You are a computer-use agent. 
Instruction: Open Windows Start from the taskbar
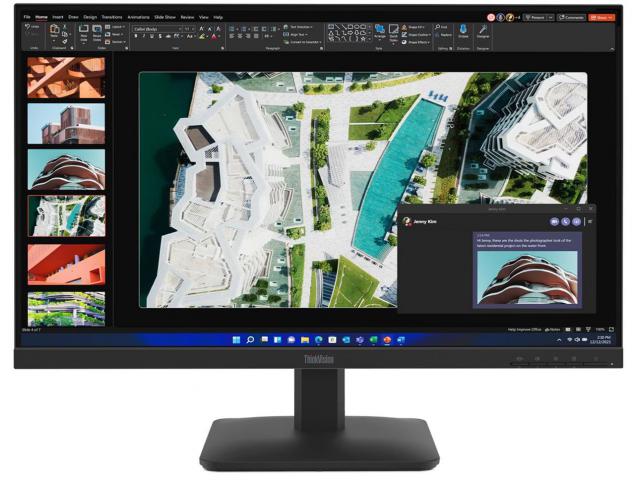(236, 340)
